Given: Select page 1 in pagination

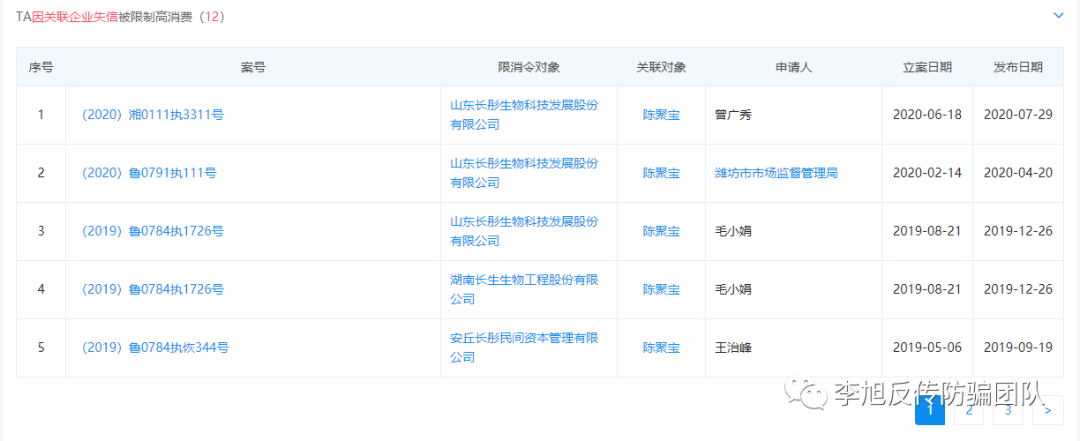Looking at the screenshot, I should coord(929,409).
